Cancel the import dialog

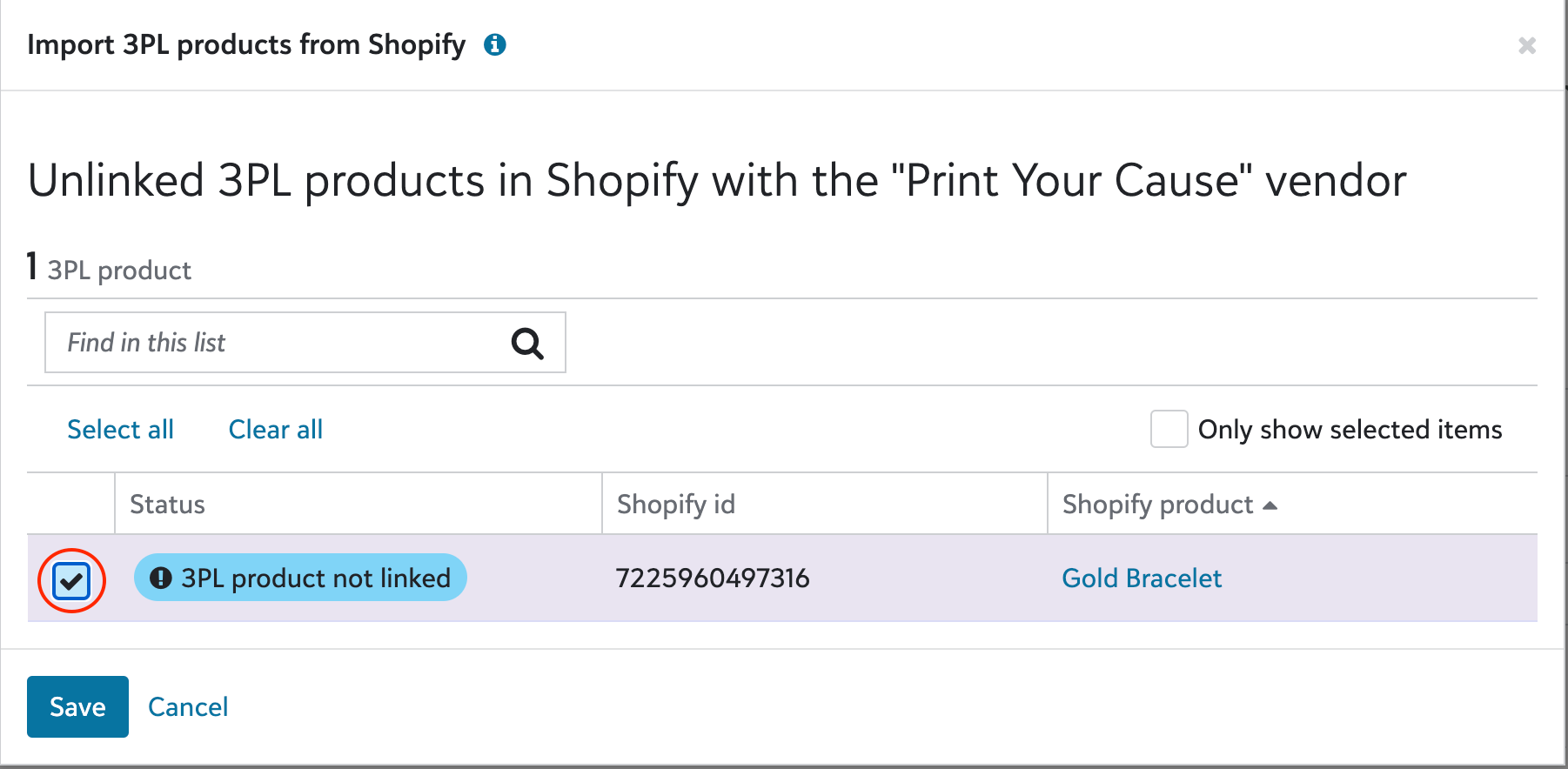click(x=188, y=706)
